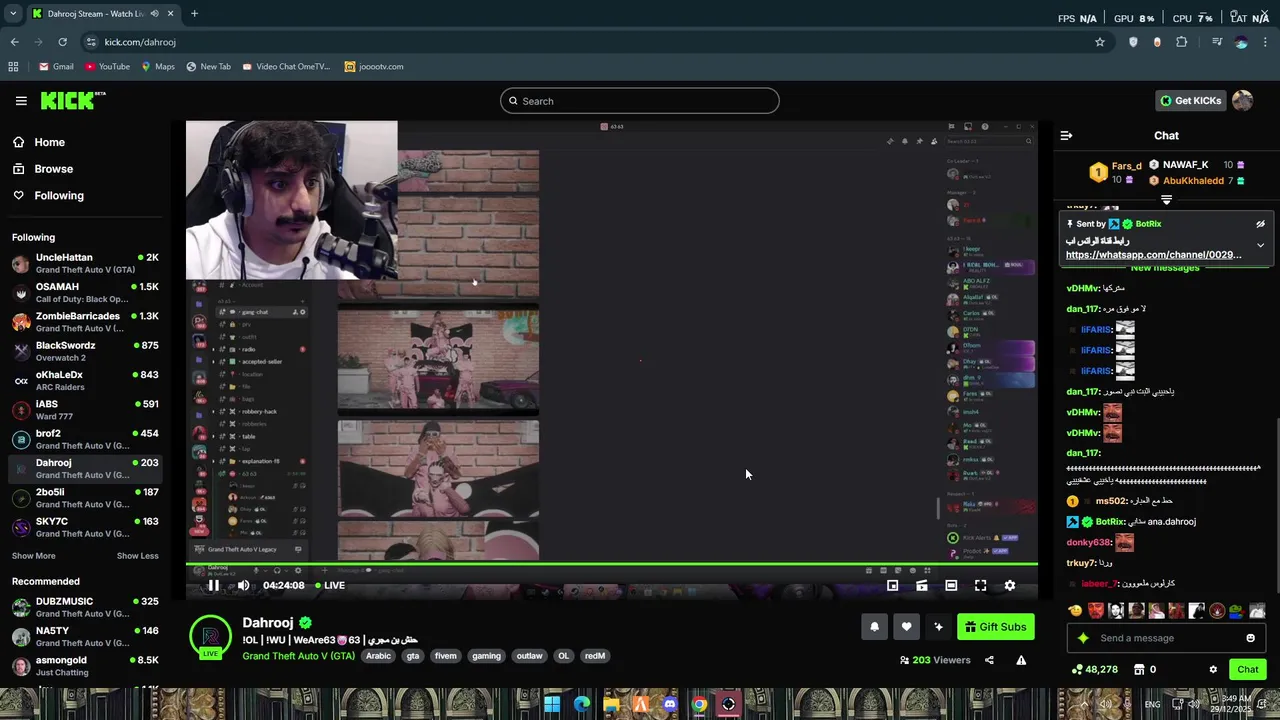Open emoji picker in message box

click(1250, 638)
